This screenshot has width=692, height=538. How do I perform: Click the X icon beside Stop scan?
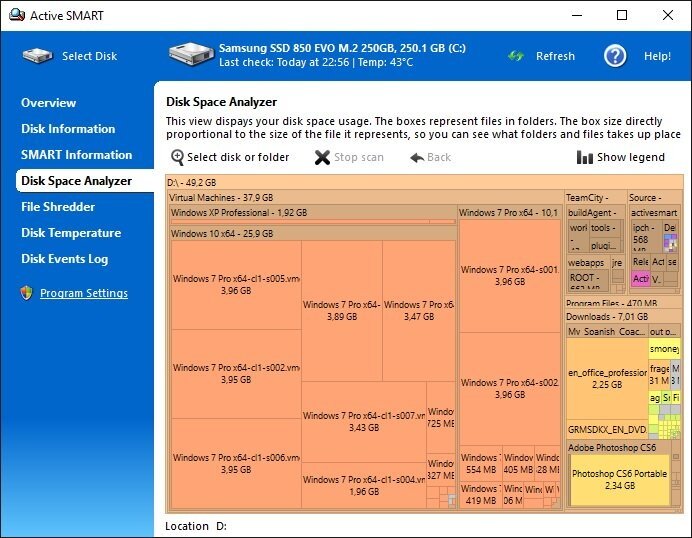click(322, 157)
